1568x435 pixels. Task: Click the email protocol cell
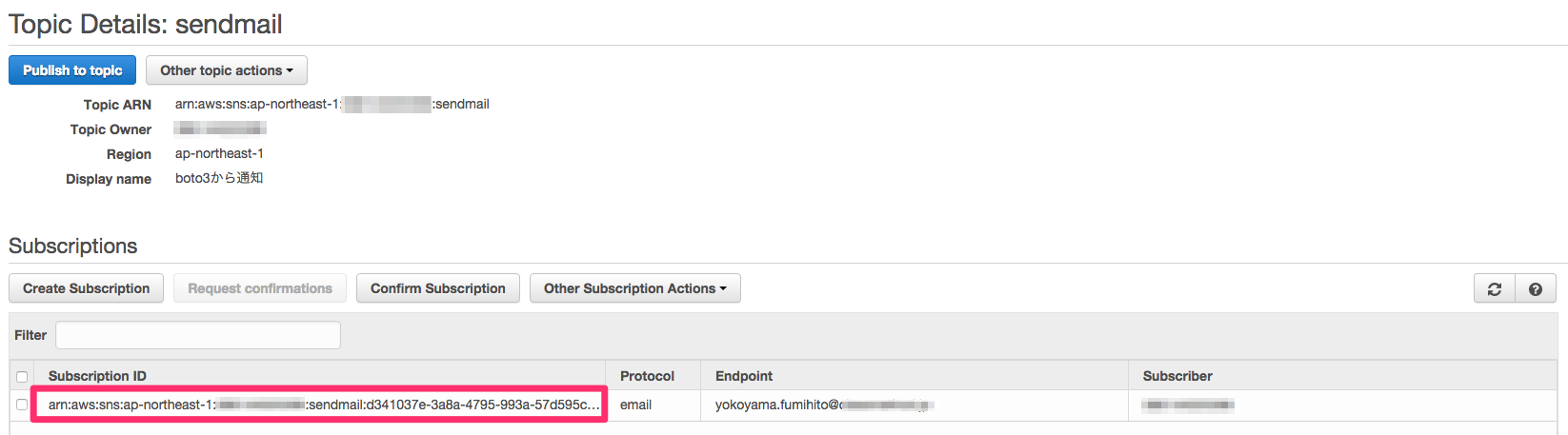click(635, 405)
